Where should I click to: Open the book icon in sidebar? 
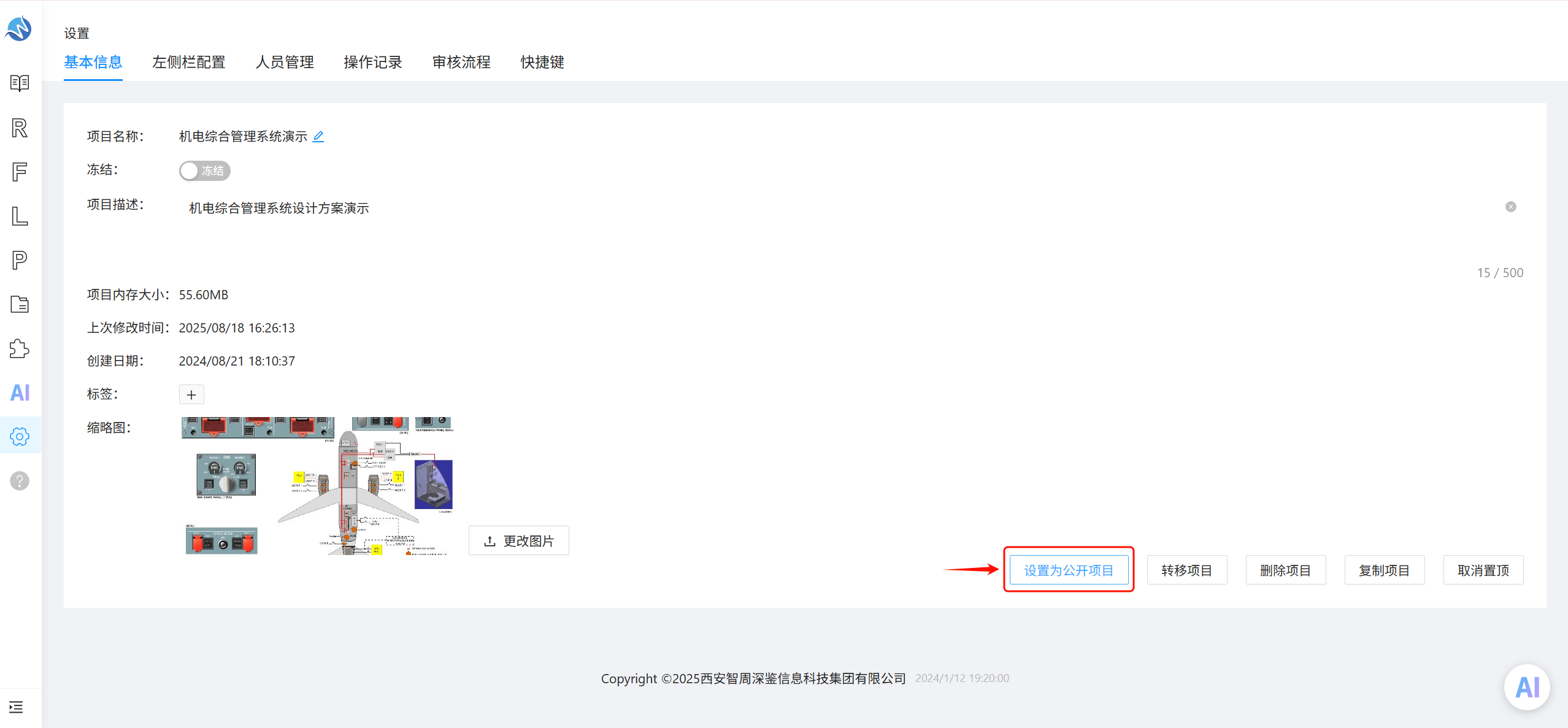tap(20, 83)
